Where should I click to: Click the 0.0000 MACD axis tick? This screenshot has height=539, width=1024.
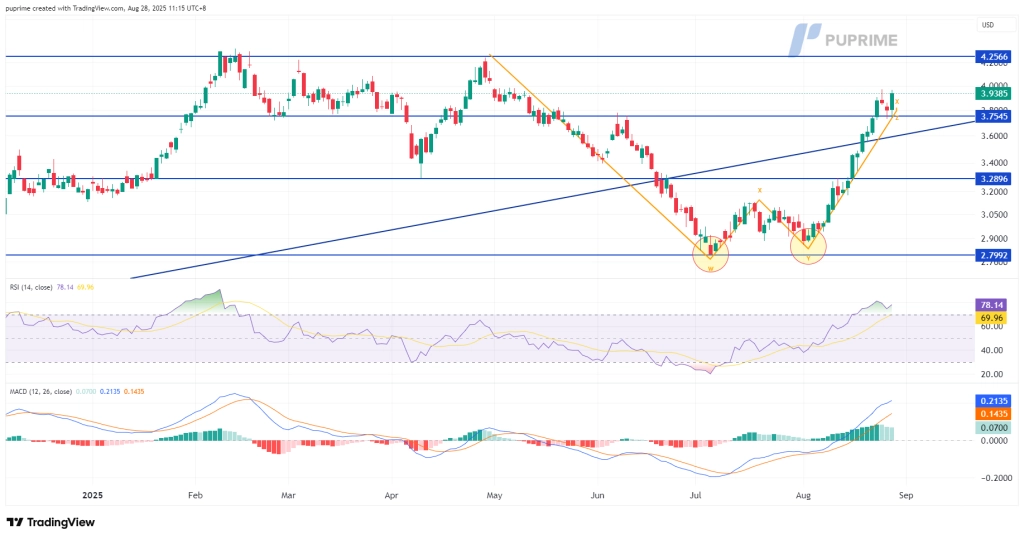(x=993, y=441)
